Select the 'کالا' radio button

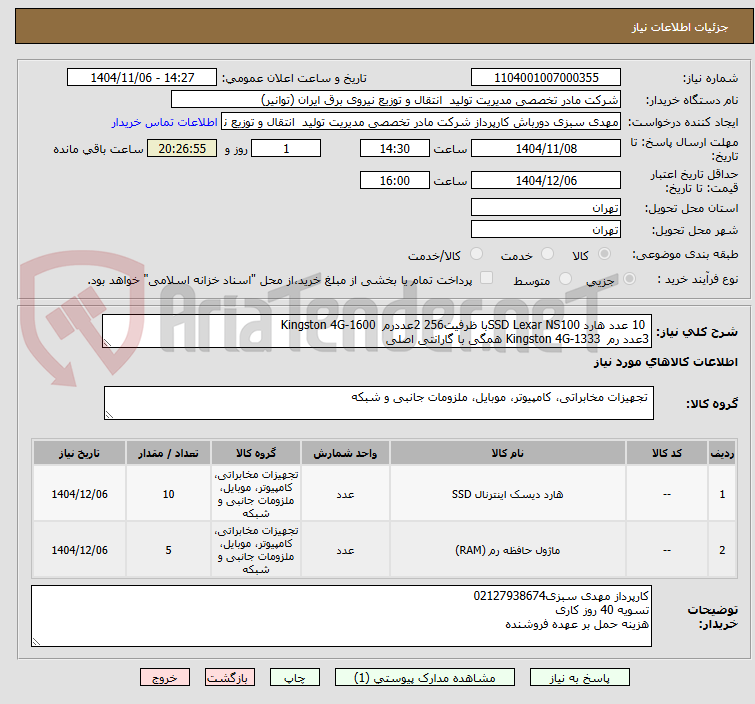[604, 254]
